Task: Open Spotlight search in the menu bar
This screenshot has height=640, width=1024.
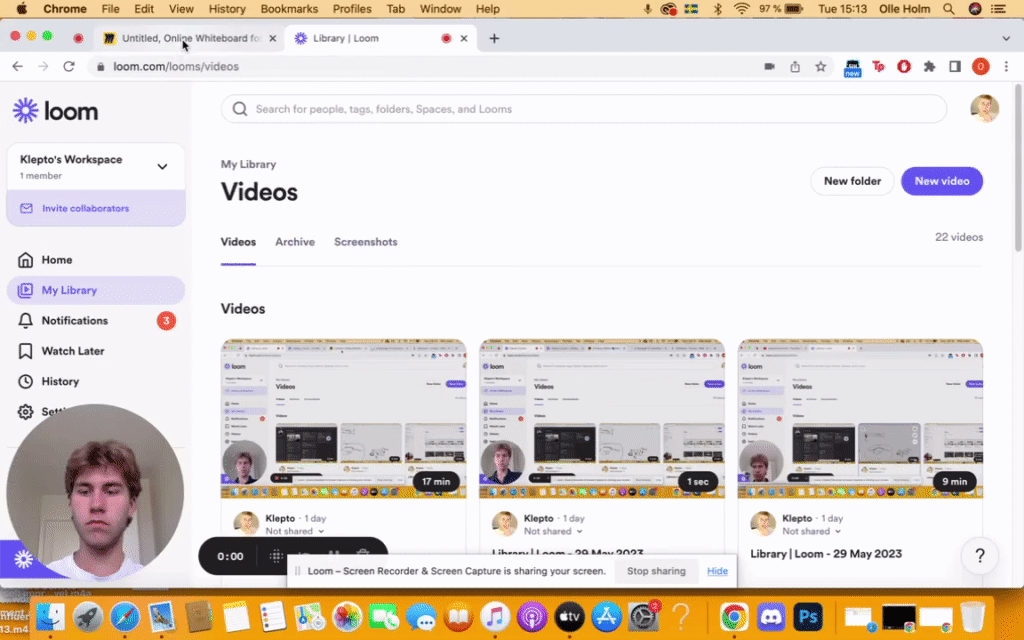Action: point(949,9)
